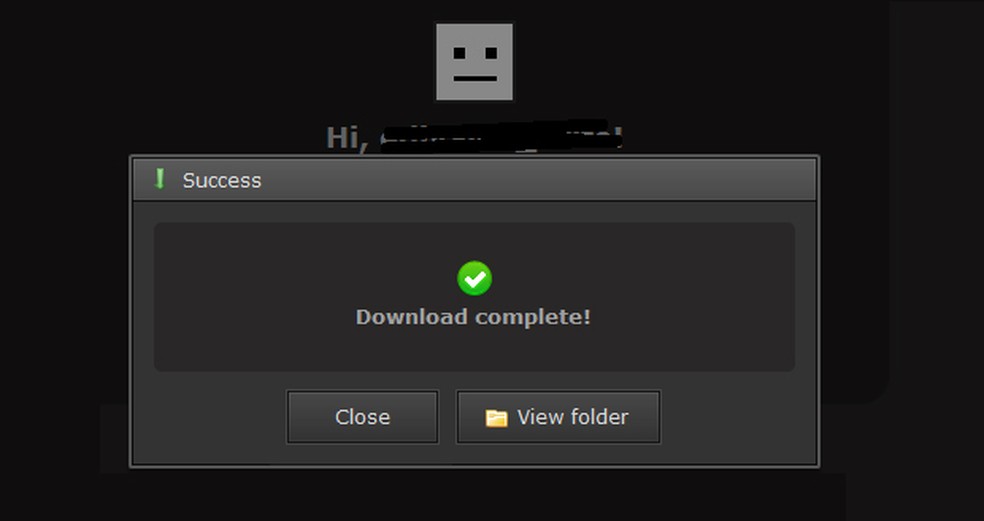This screenshot has height=521, width=984.
Task: Click the word "complete!" in the message
Action: [533, 317]
